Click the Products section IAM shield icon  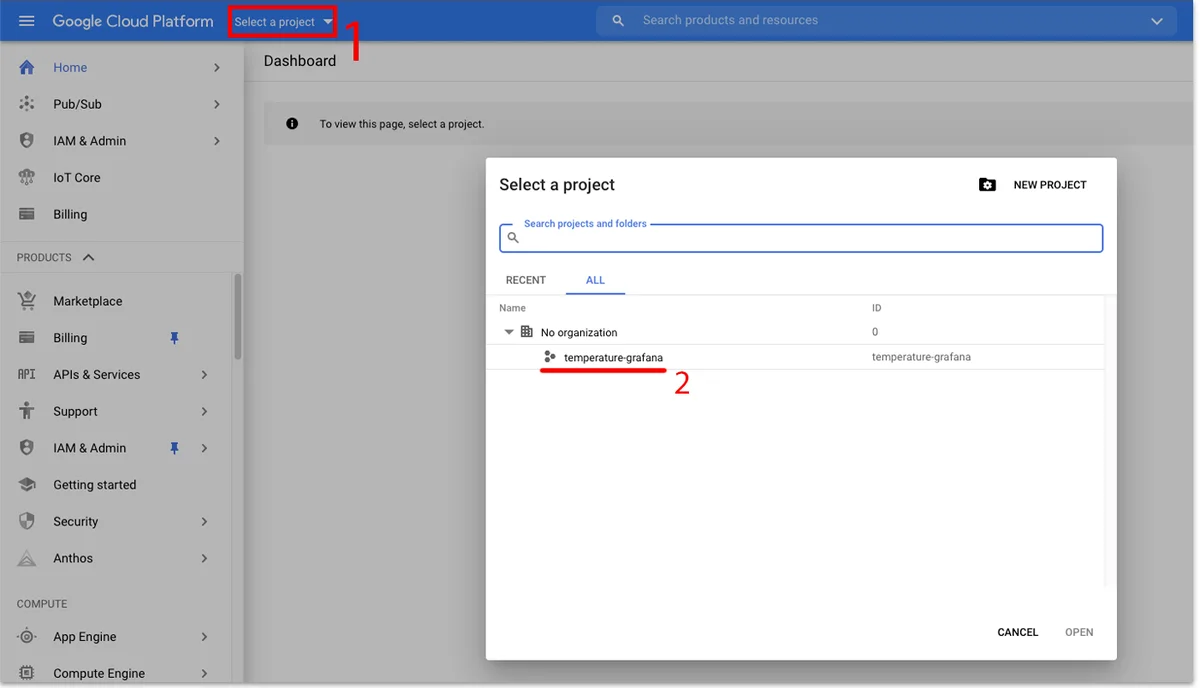tap(27, 448)
